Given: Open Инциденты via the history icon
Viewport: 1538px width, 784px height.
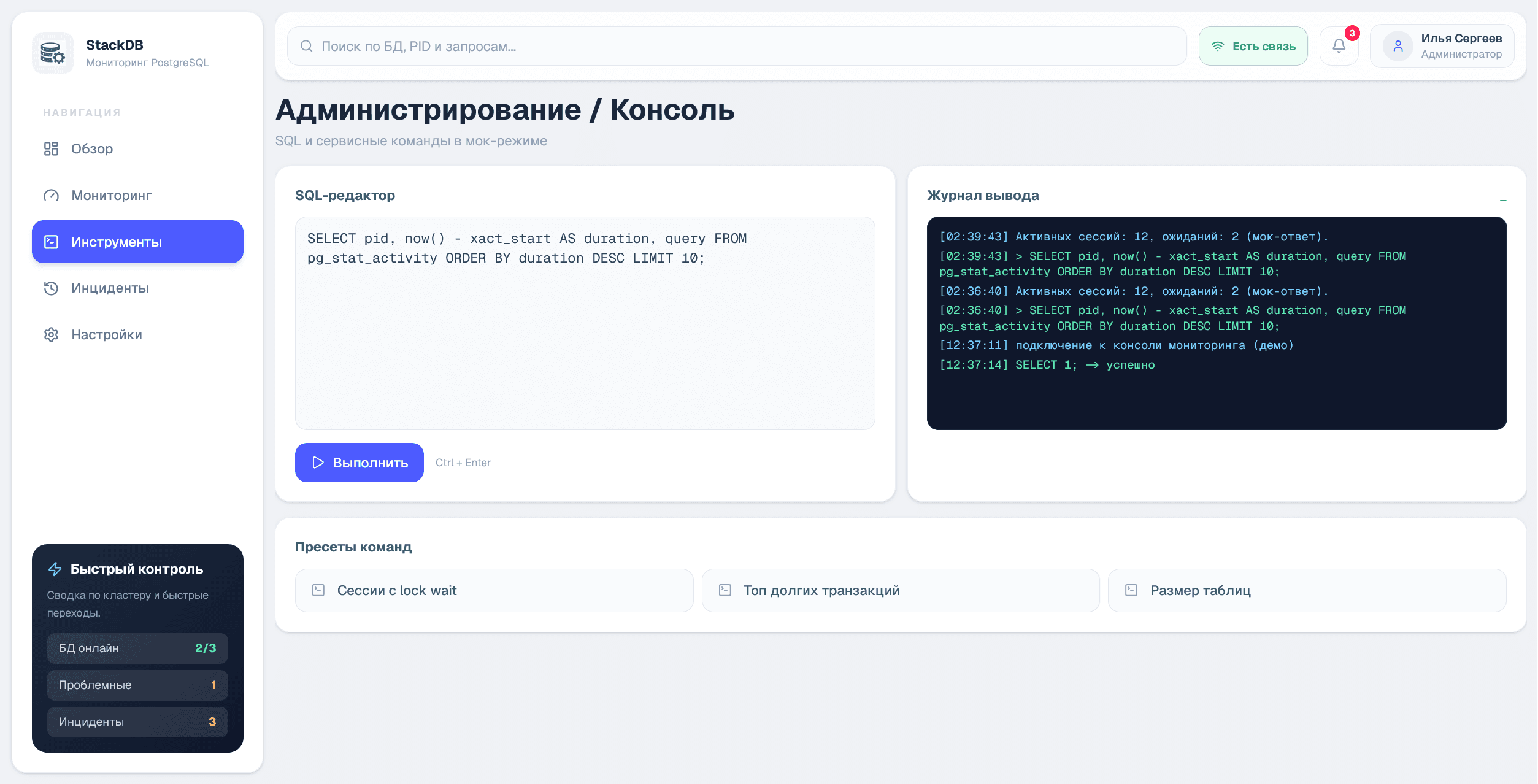Looking at the screenshot, I should [52, 288].
